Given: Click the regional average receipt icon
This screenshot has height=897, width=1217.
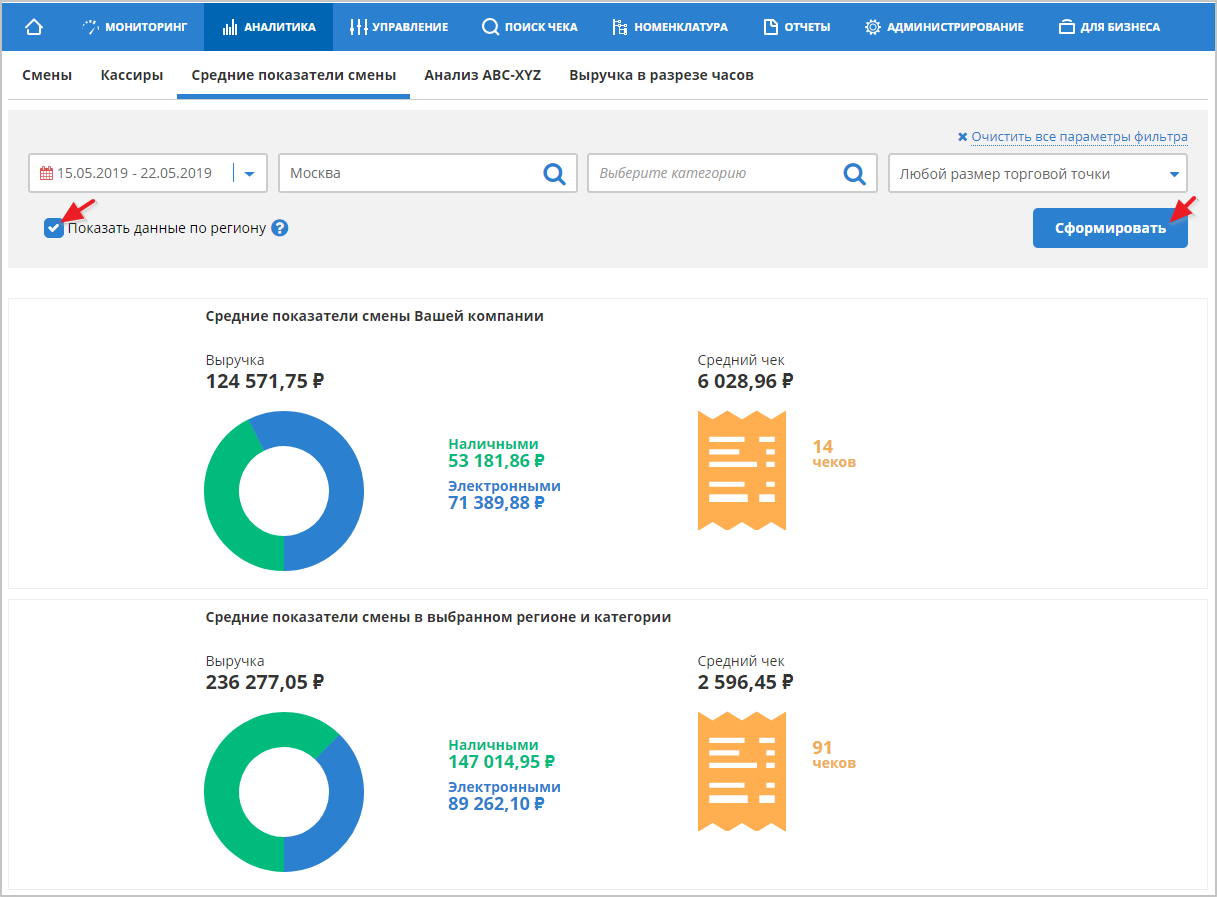Looking at the screenshot, I should (x=741, y=771).
